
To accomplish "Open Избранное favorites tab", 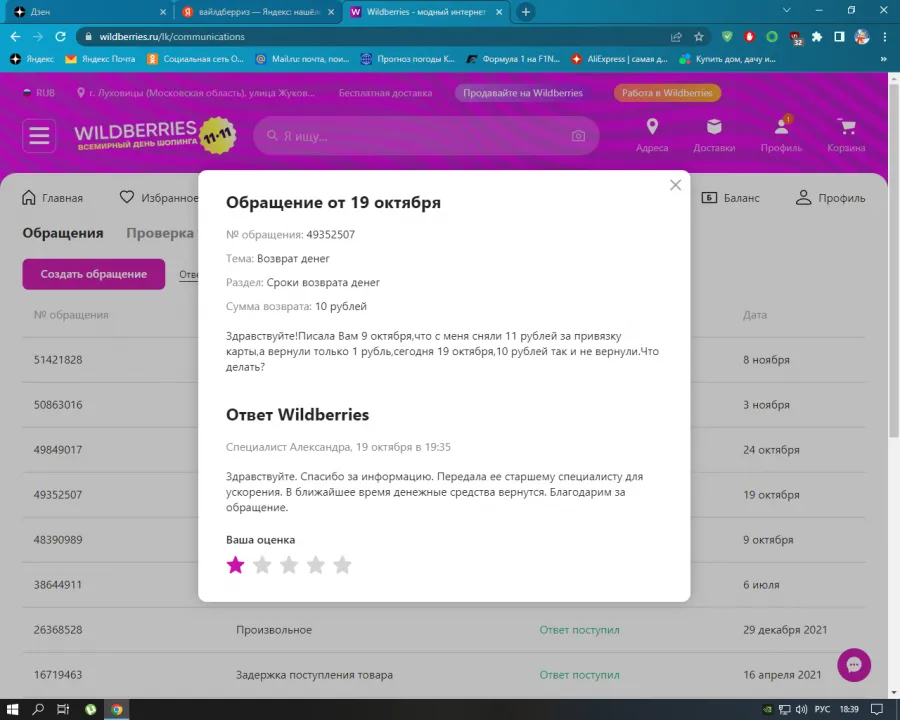I will tap(159, 198).
